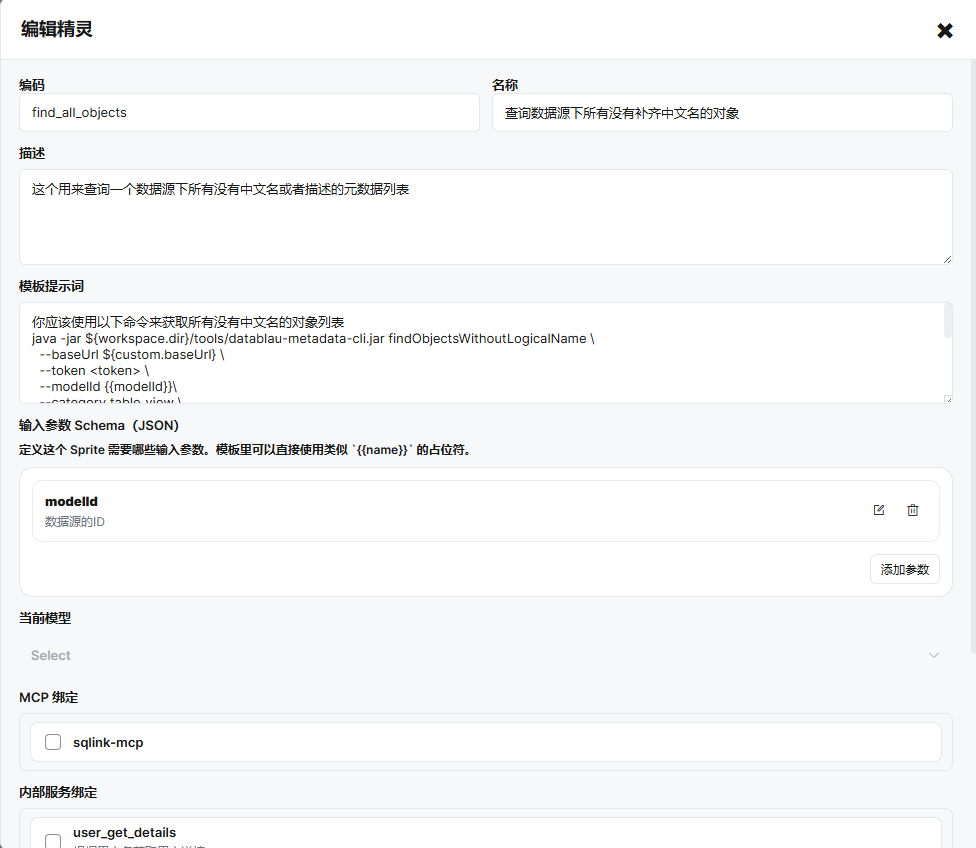Click the --token <token> line

pos(94,370)
